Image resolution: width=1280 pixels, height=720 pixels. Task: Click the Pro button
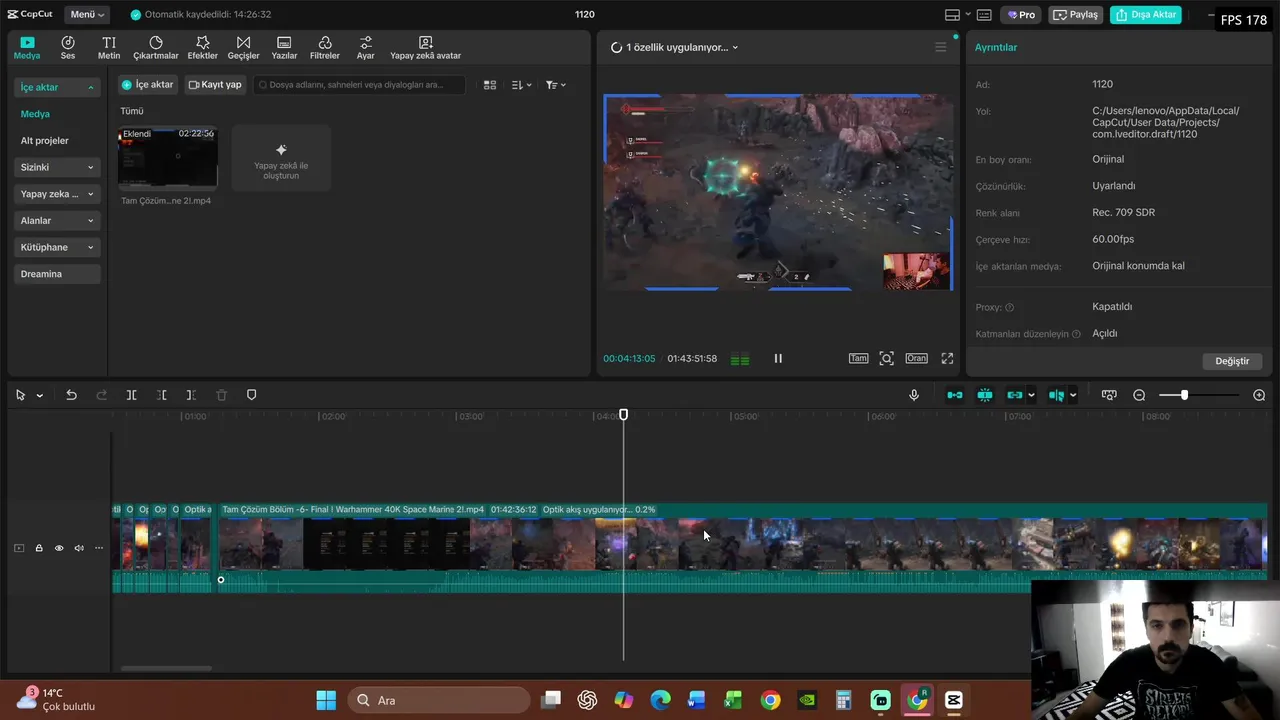(1021, 15)
